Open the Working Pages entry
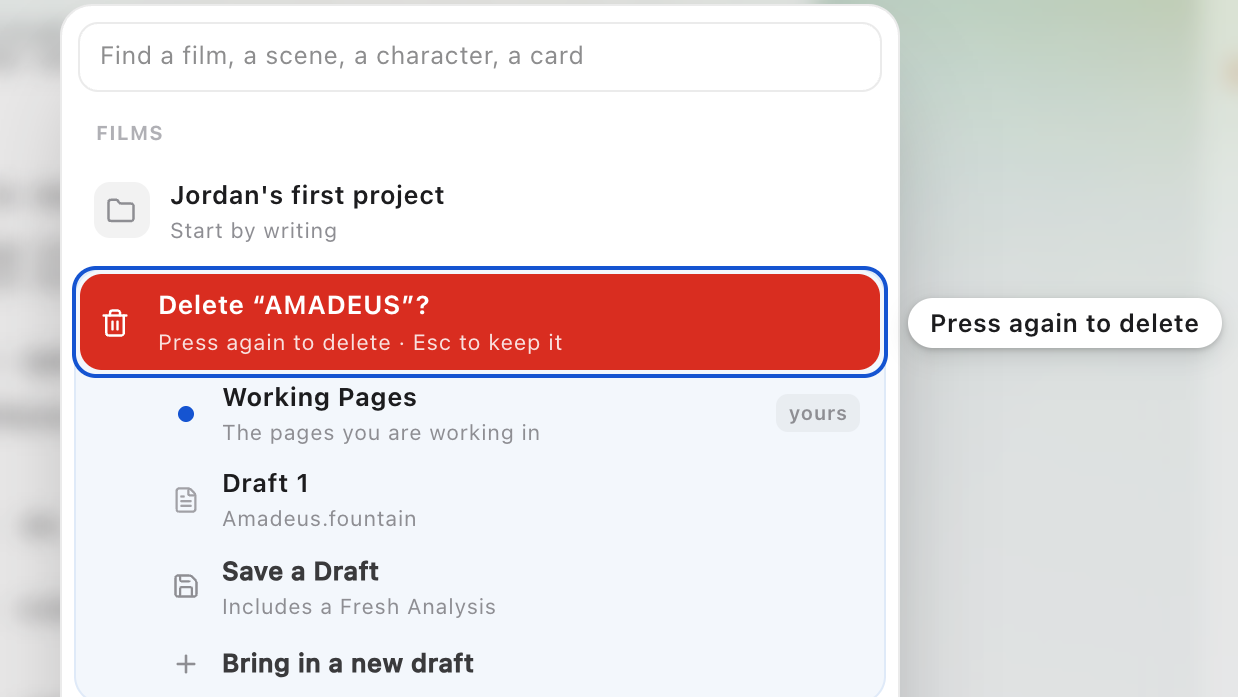Image resolution: width=1238 pixels, height=697 pixels. [480, 414]
